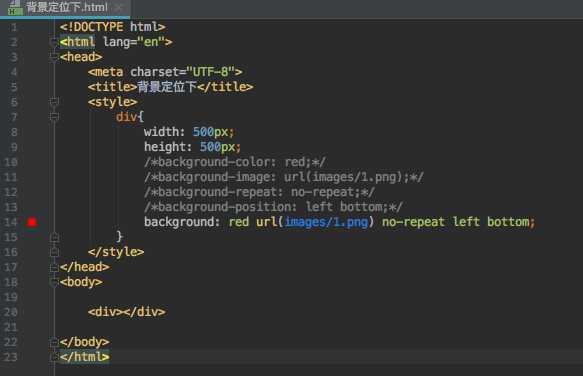Collapse the body tag fold marker on line 18
The image size is (583, 376).
pyautogui.click(x=54, y=282)
